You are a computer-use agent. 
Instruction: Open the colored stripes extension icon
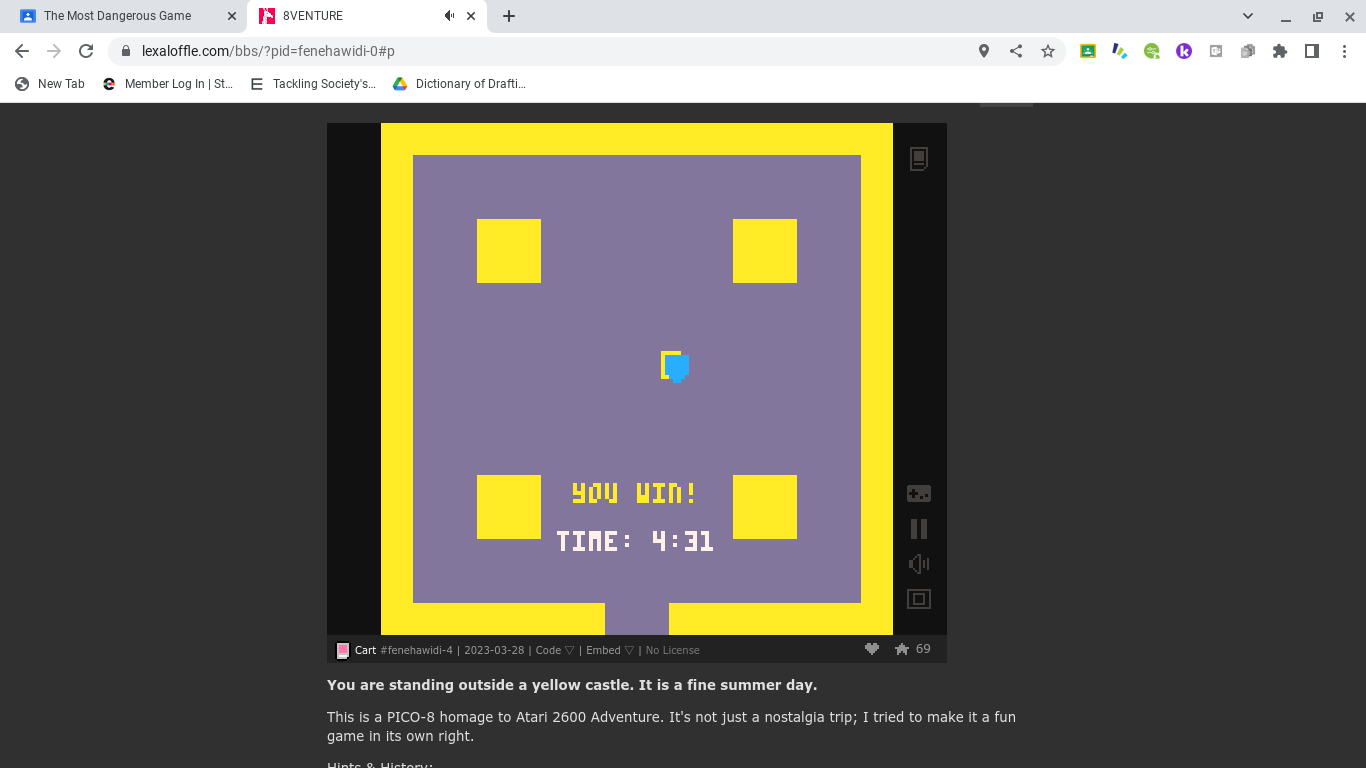[1120, 51]
